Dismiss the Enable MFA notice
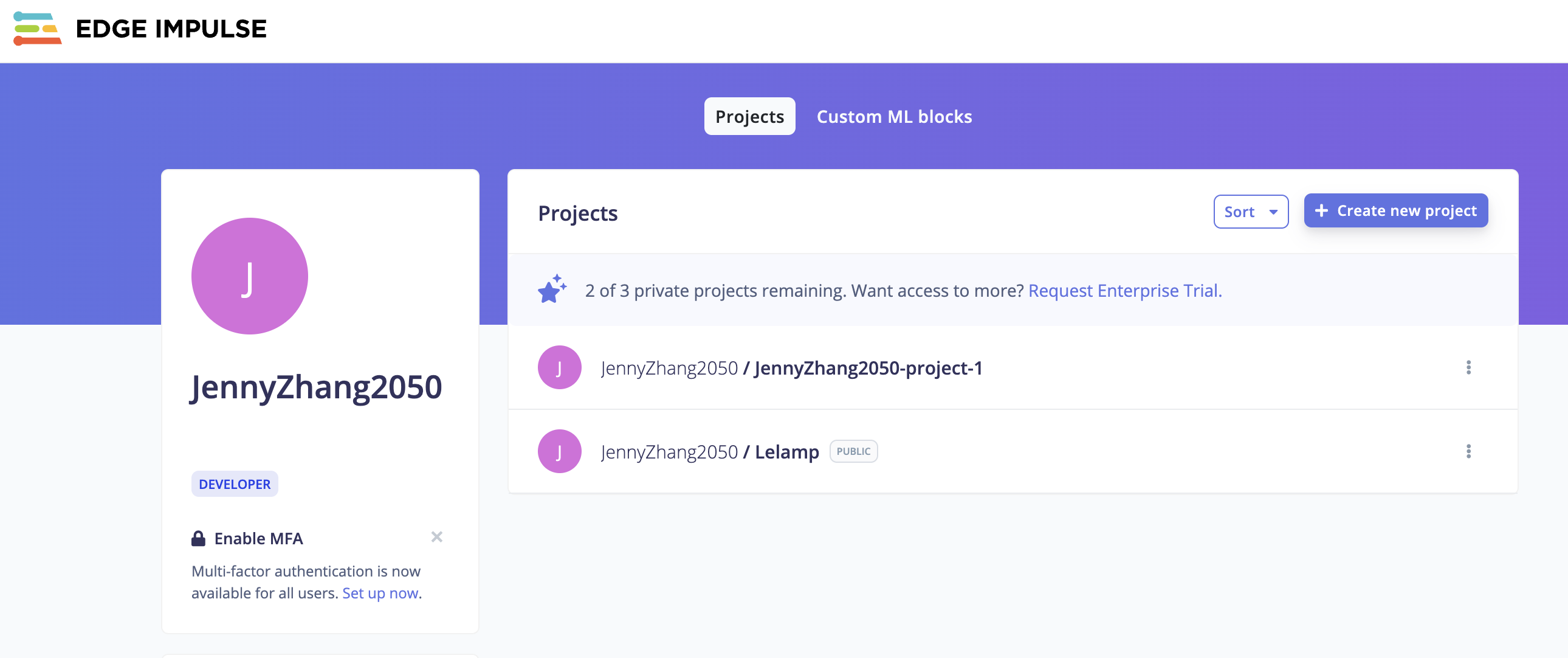Image resolution: width=1568 pixels, height=658 pixels. coord(436,537)
